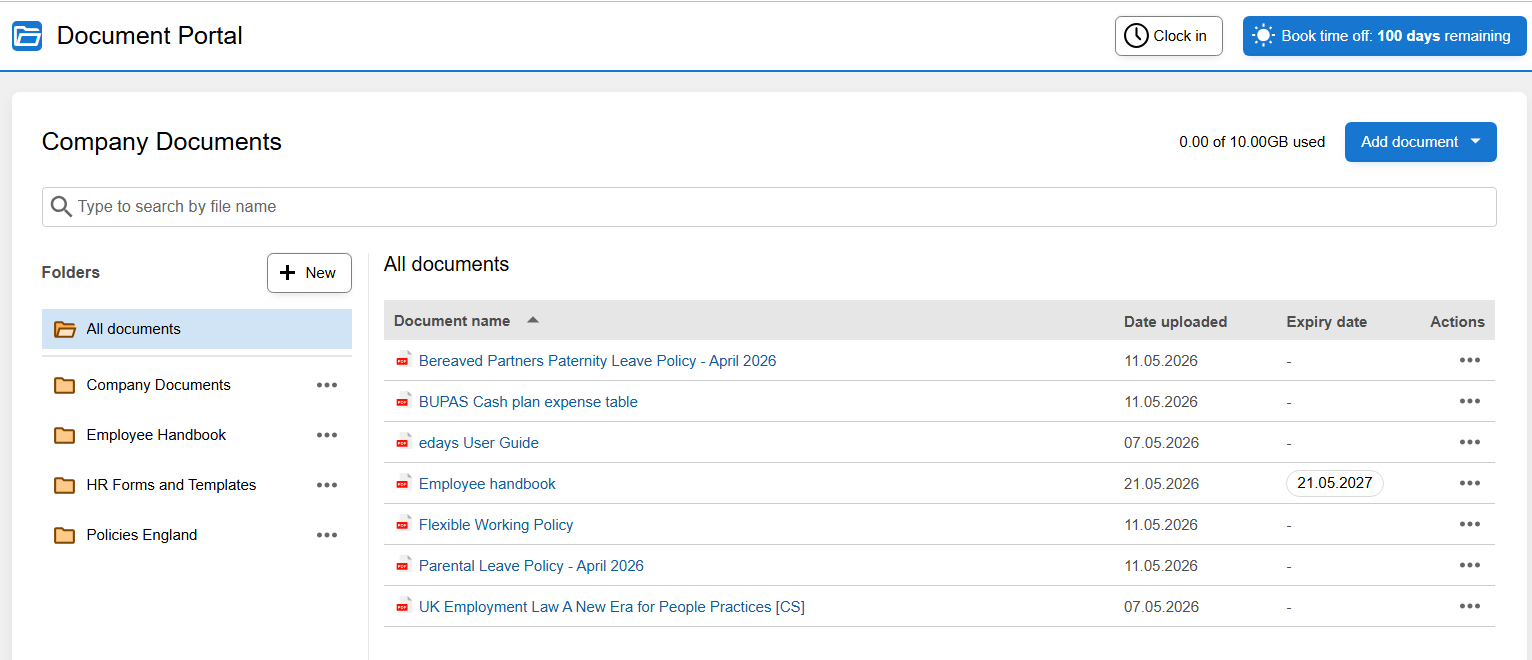Click the sun icon beside Book time off
The image size is (1532, 660).
click(1264, 36)
